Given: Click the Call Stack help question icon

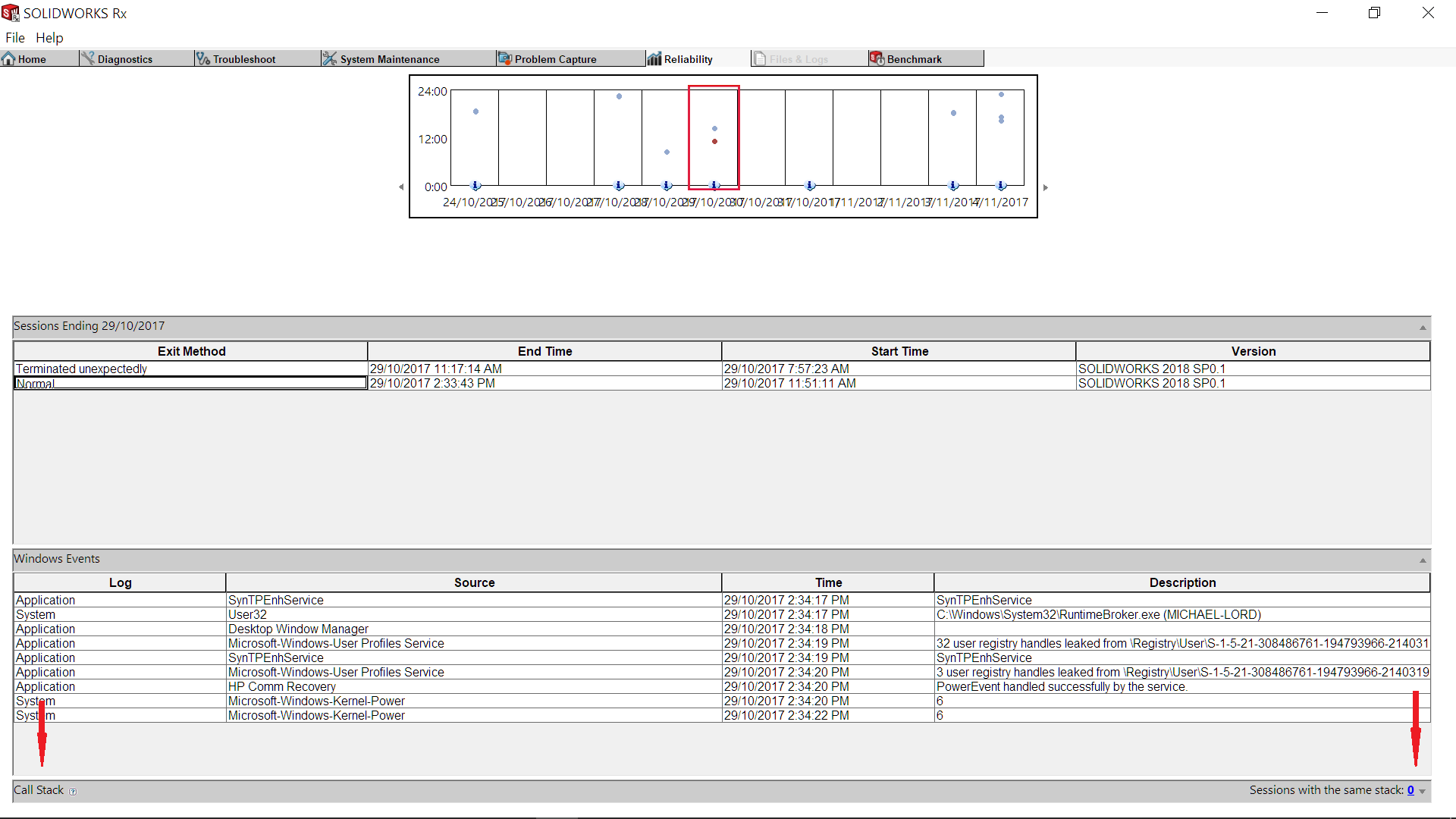Looking at the screenshot, I should click(73, 791).
